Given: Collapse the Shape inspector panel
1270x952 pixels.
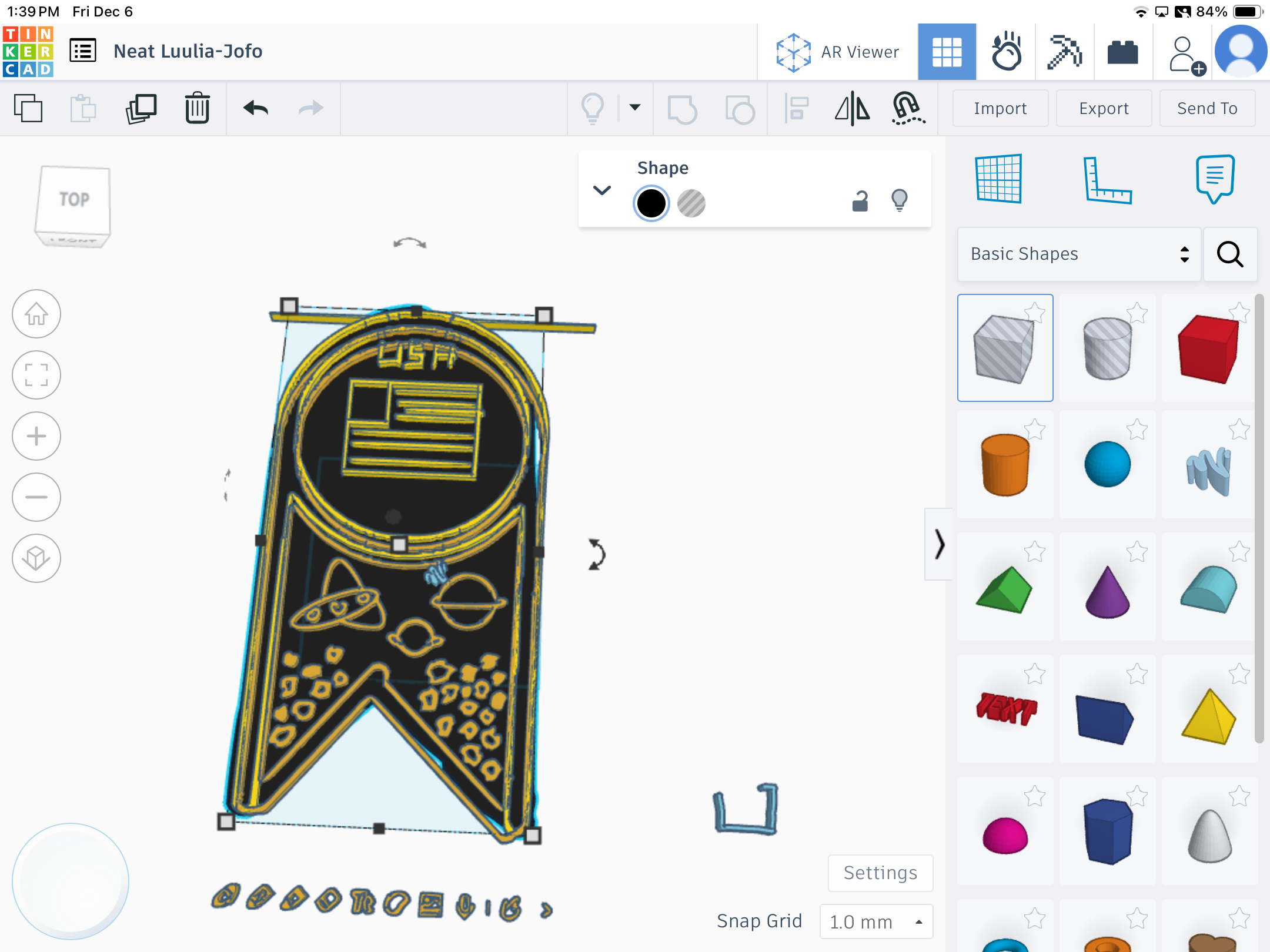Looking at the screenshot, I should coord(602,190).
